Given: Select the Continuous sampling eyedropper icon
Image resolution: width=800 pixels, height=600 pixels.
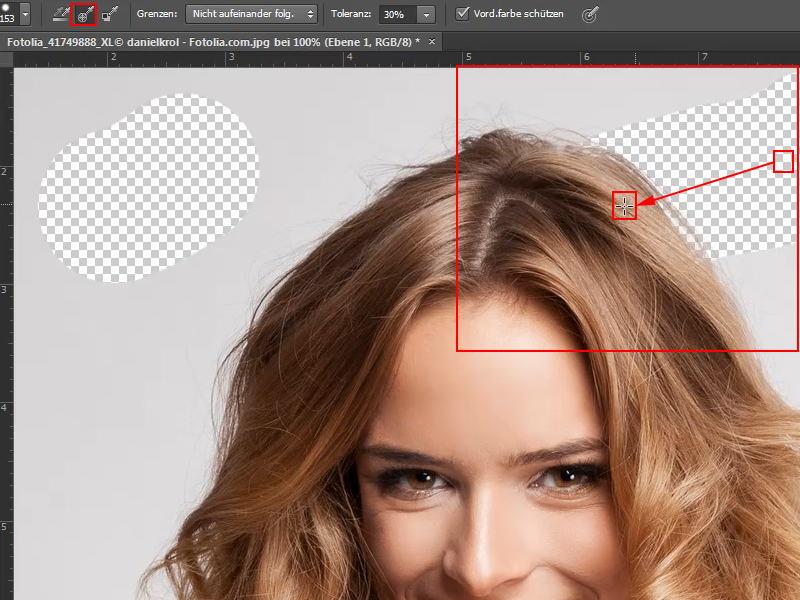Looking at the screenshot, I should pos(61,15).
